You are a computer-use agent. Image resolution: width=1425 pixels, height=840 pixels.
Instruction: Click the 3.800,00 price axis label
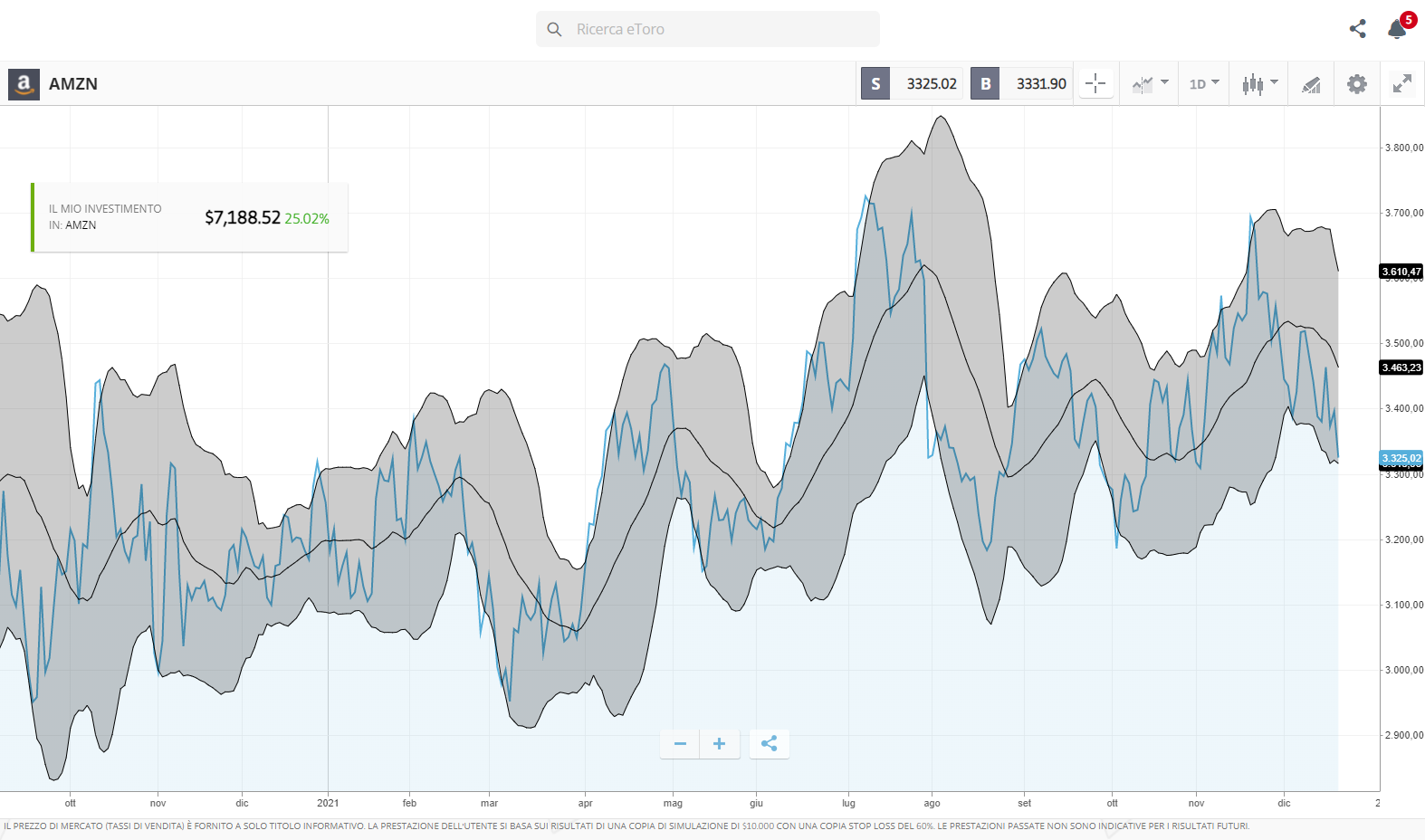pos(1404,148)
